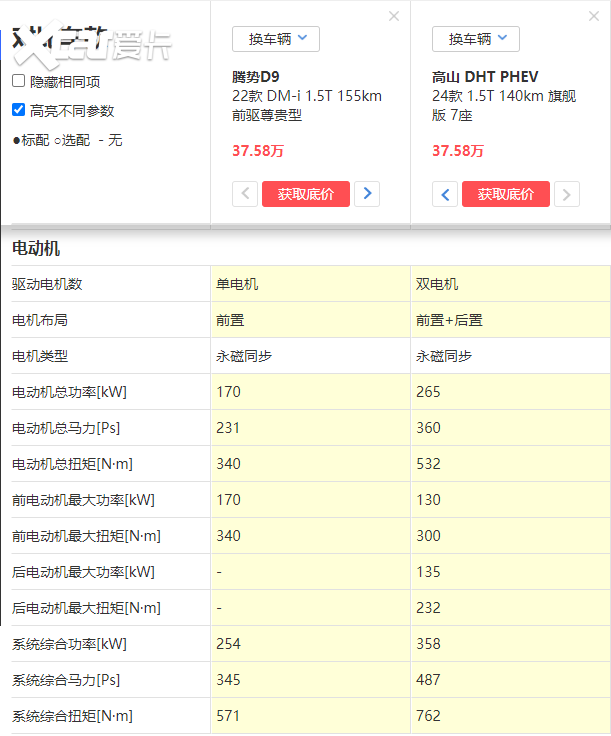Open the 高山 DHT PHEV model title link
The height and width of the screenshot is (736, 611).
[485, 77]
